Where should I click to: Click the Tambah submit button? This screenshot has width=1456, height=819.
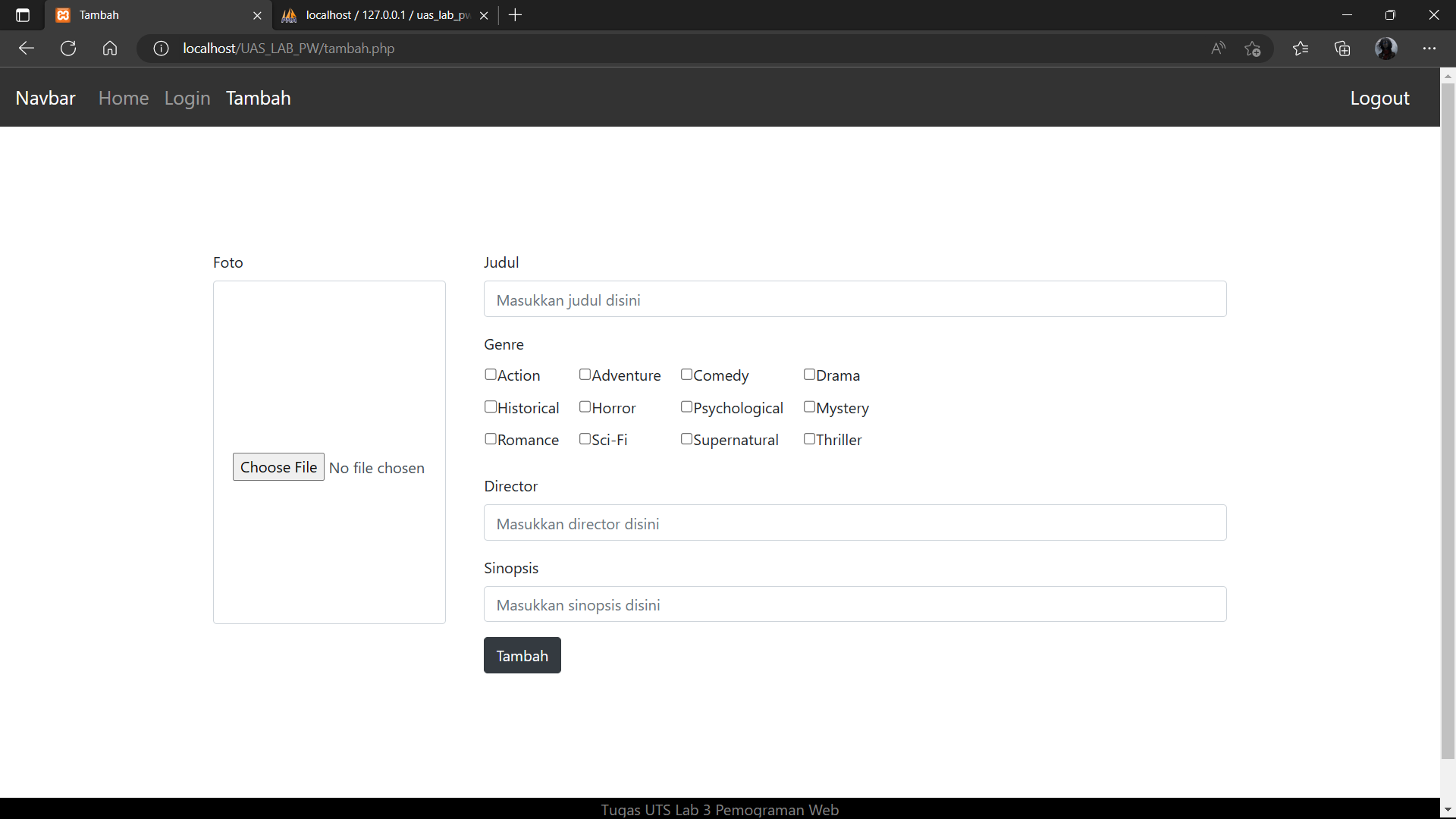click(522, 655)
